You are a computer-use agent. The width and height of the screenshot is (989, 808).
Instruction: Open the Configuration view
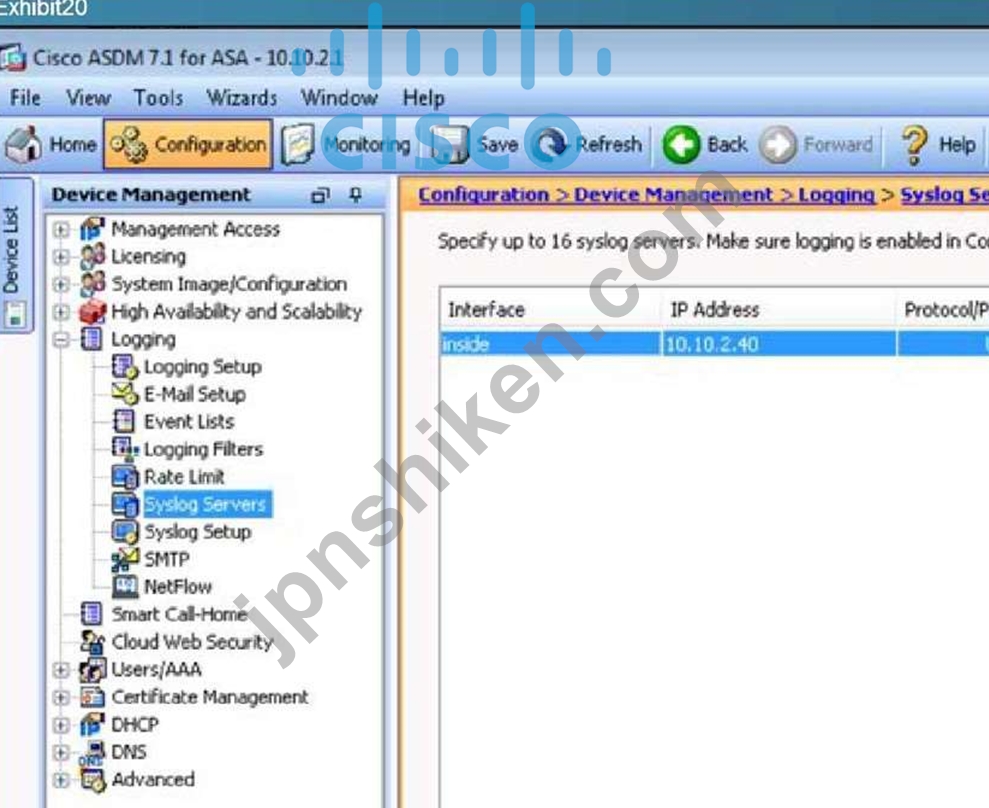click(188, 144)
